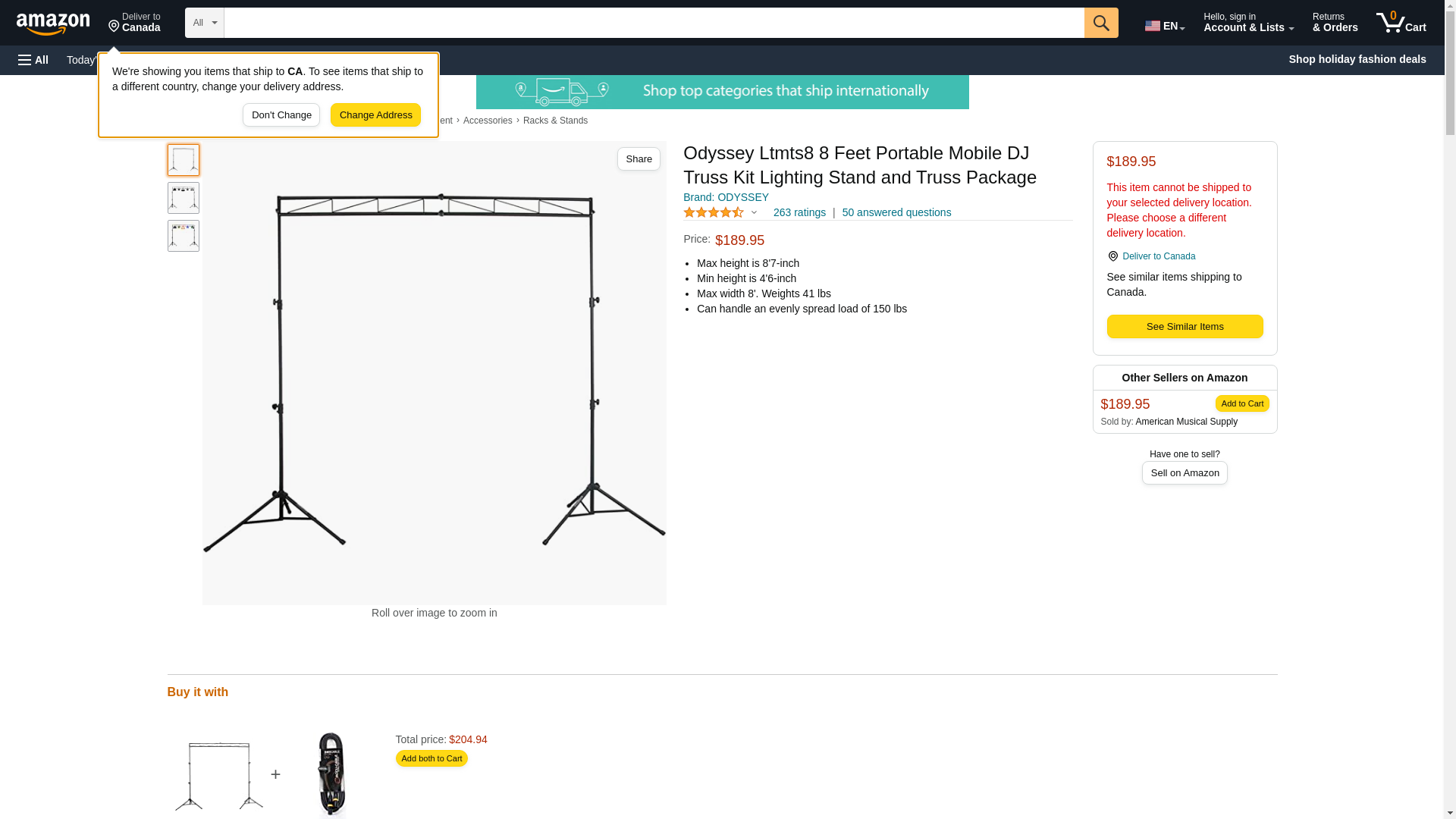
Task: Open the cart icon
Action: tap(1401, 23)
